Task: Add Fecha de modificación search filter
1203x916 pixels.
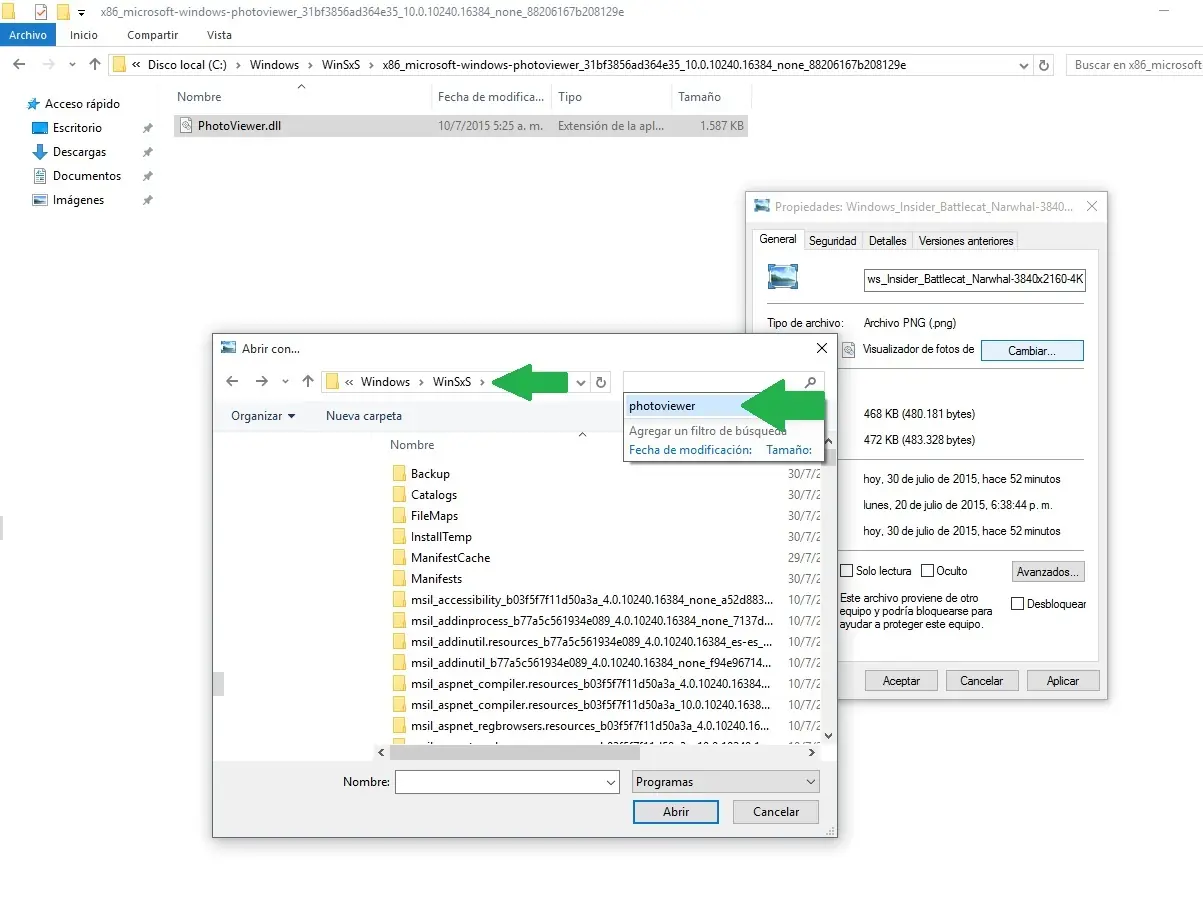Action: (690, 450)
